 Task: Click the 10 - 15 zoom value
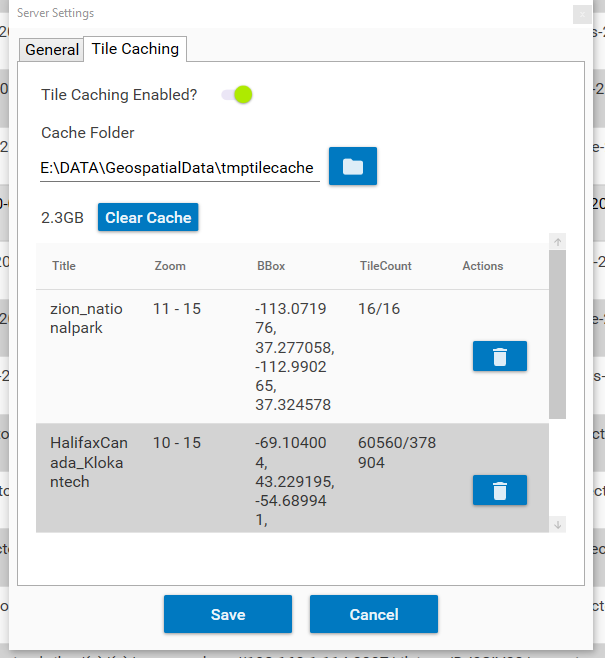(177, 443)
